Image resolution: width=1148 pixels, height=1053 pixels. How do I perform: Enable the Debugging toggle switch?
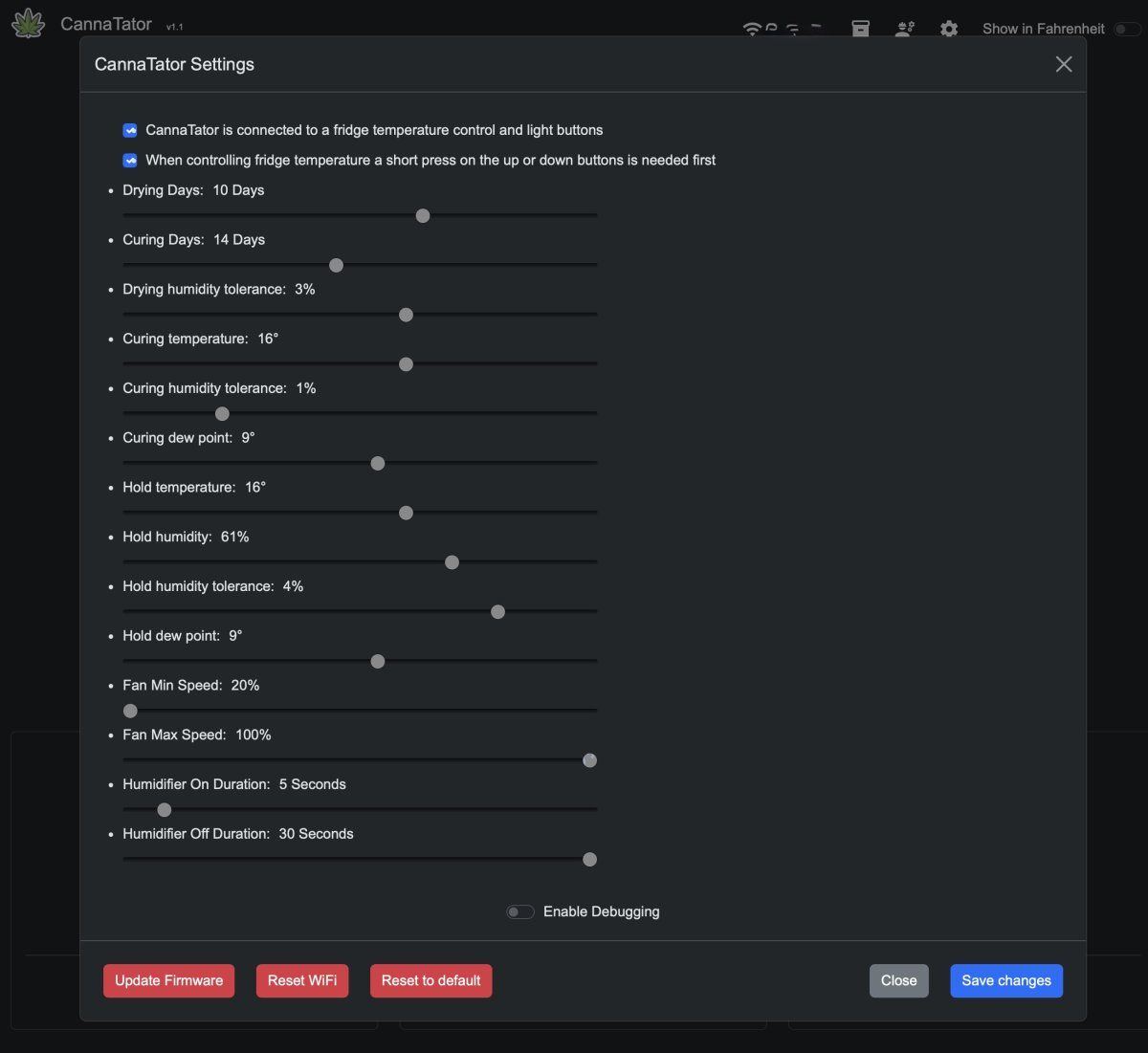pyautogui.click(x=520, y=912)
